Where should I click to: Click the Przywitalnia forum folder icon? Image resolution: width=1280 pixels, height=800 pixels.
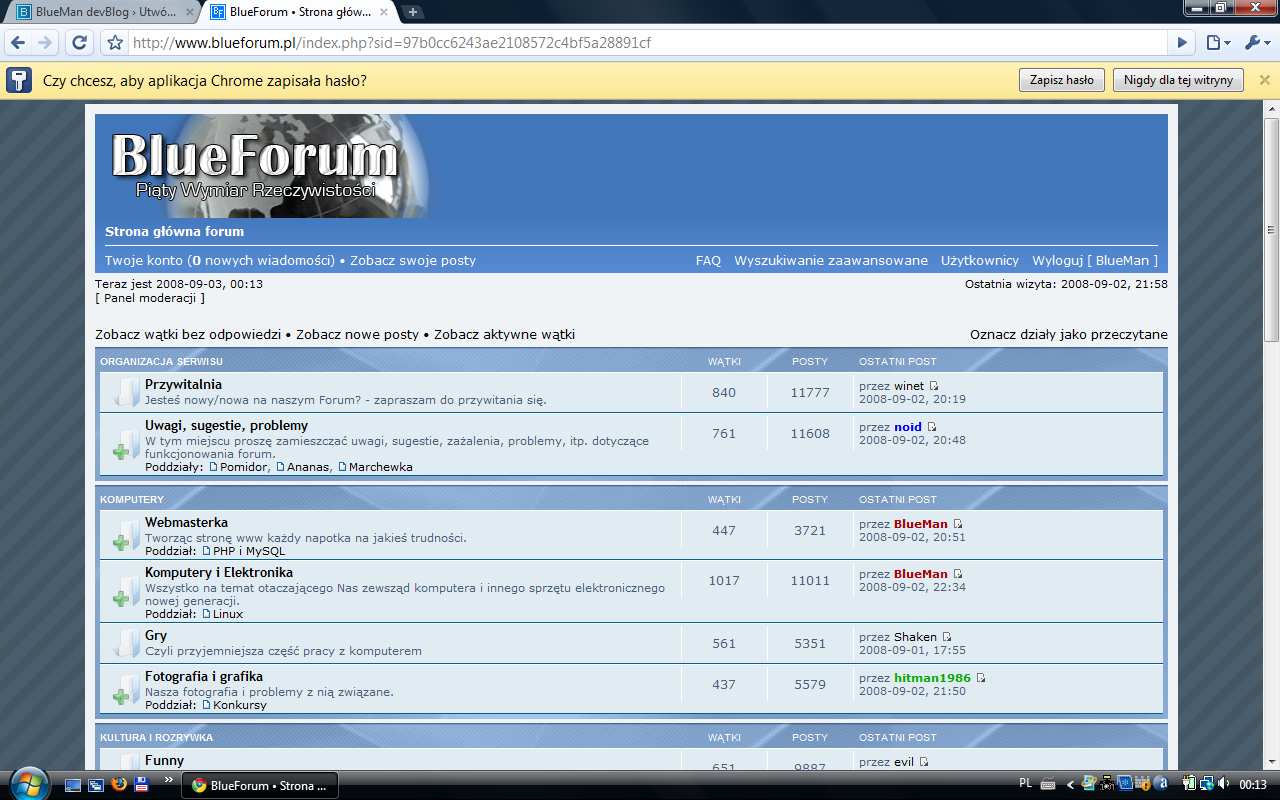click(124, 392)
